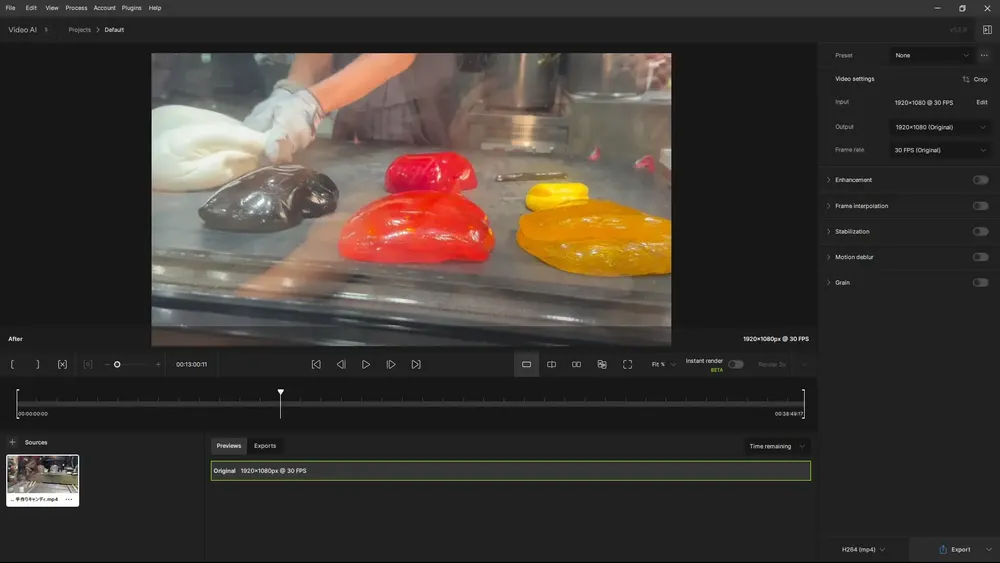Toggle Instant render on
1000x563 pixels.
[735, 365]
